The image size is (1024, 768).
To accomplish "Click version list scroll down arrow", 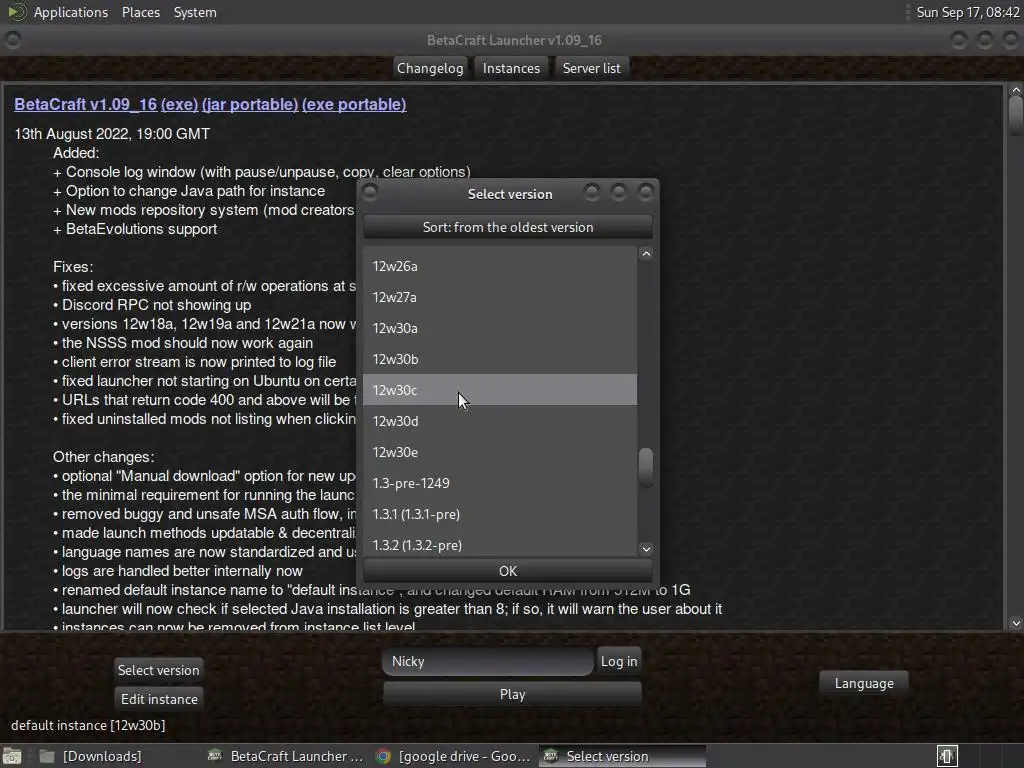I will point(646,549).
